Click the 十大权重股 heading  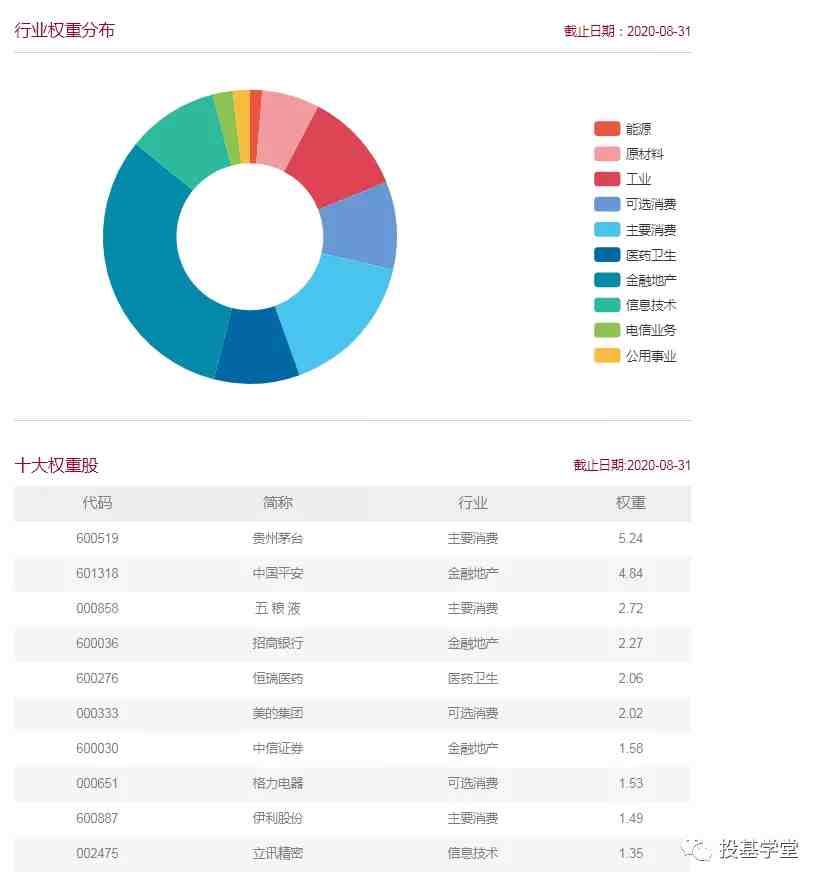pos(56,465)
